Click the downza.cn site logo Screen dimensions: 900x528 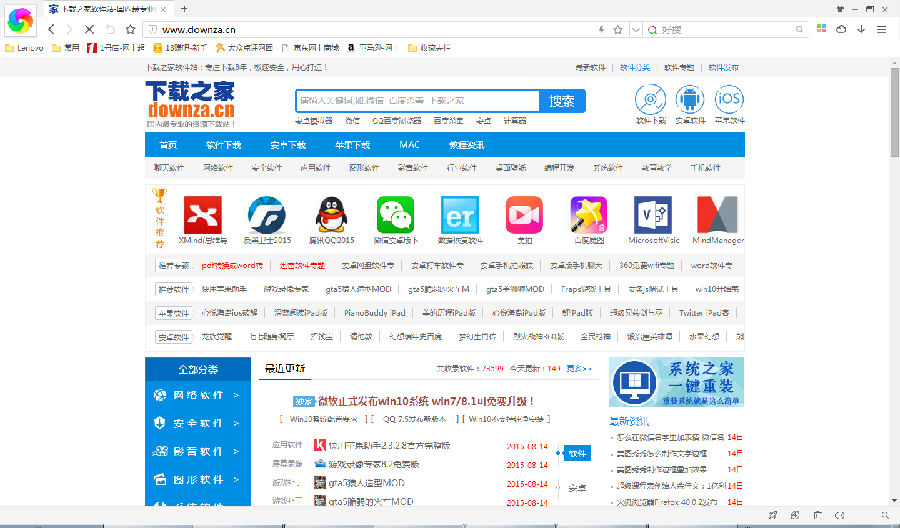pos(190,104)
